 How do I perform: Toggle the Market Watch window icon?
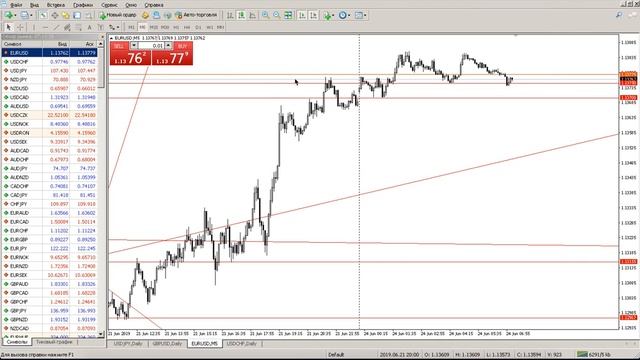pos(43,16)
